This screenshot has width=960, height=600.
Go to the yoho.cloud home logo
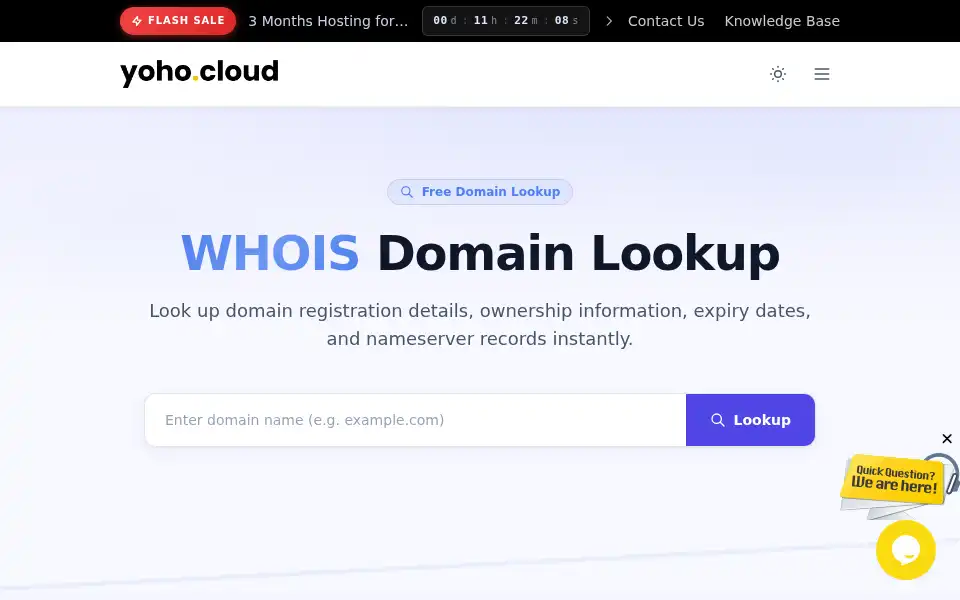point(199,73)
